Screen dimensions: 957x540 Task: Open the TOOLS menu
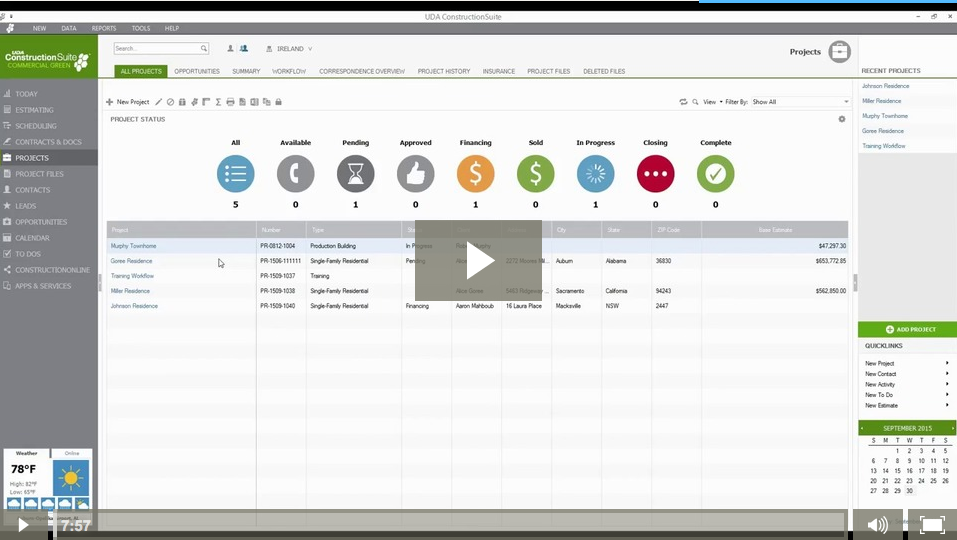pyautogui.click(x=141, y=28)
